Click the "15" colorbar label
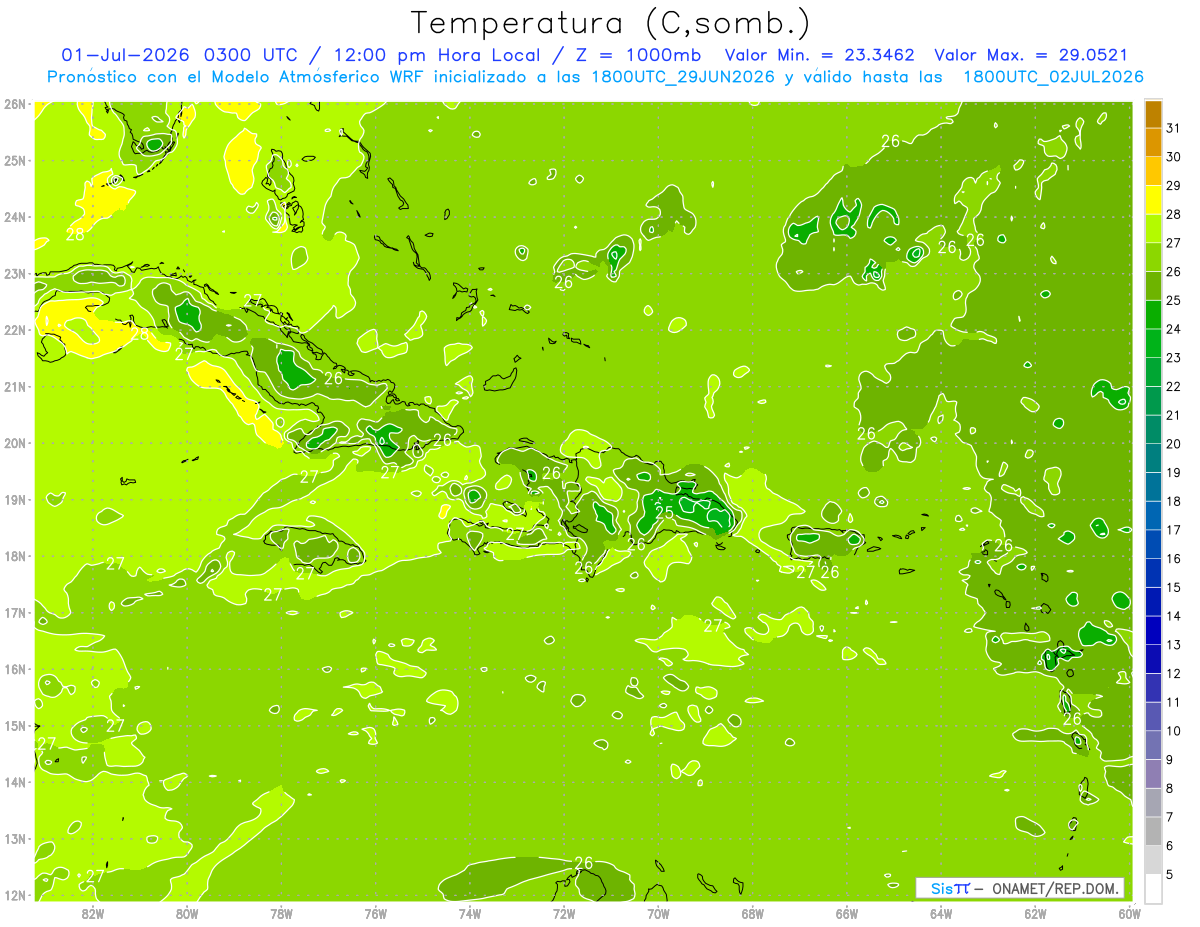1200x927 pixels. (x=1173, y=587)
